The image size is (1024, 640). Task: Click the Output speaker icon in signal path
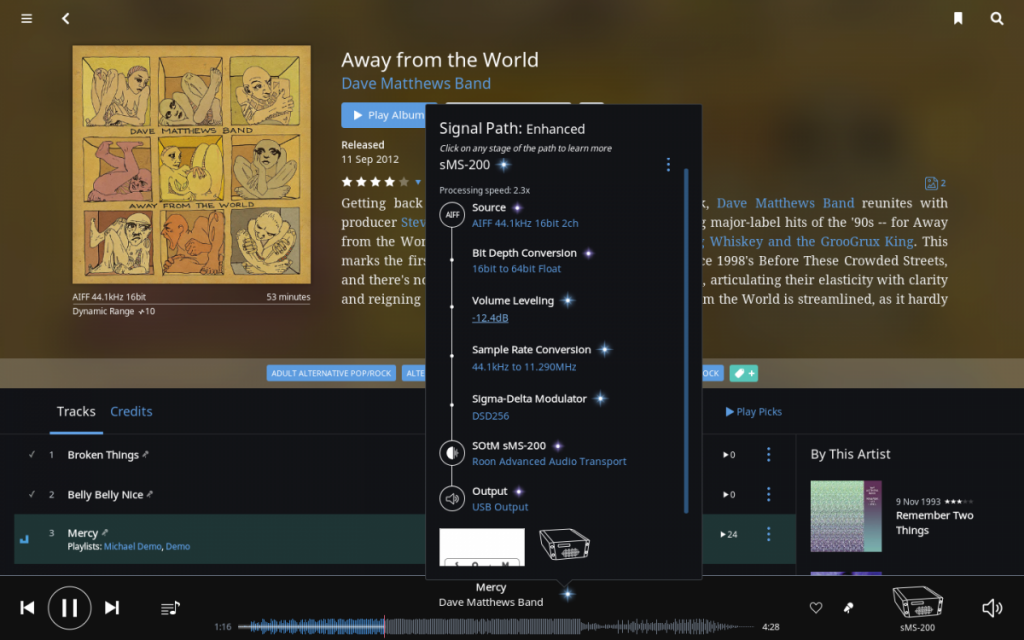[x=452, y=499]
